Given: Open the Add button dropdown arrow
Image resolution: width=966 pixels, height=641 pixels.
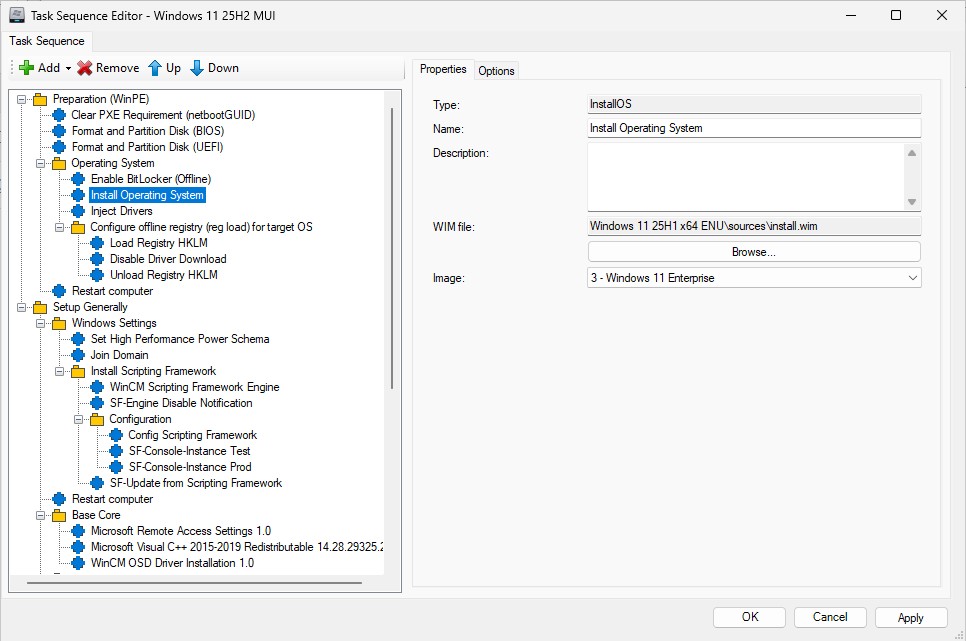Looking at the screenshot, I should [x=68, y=69].
